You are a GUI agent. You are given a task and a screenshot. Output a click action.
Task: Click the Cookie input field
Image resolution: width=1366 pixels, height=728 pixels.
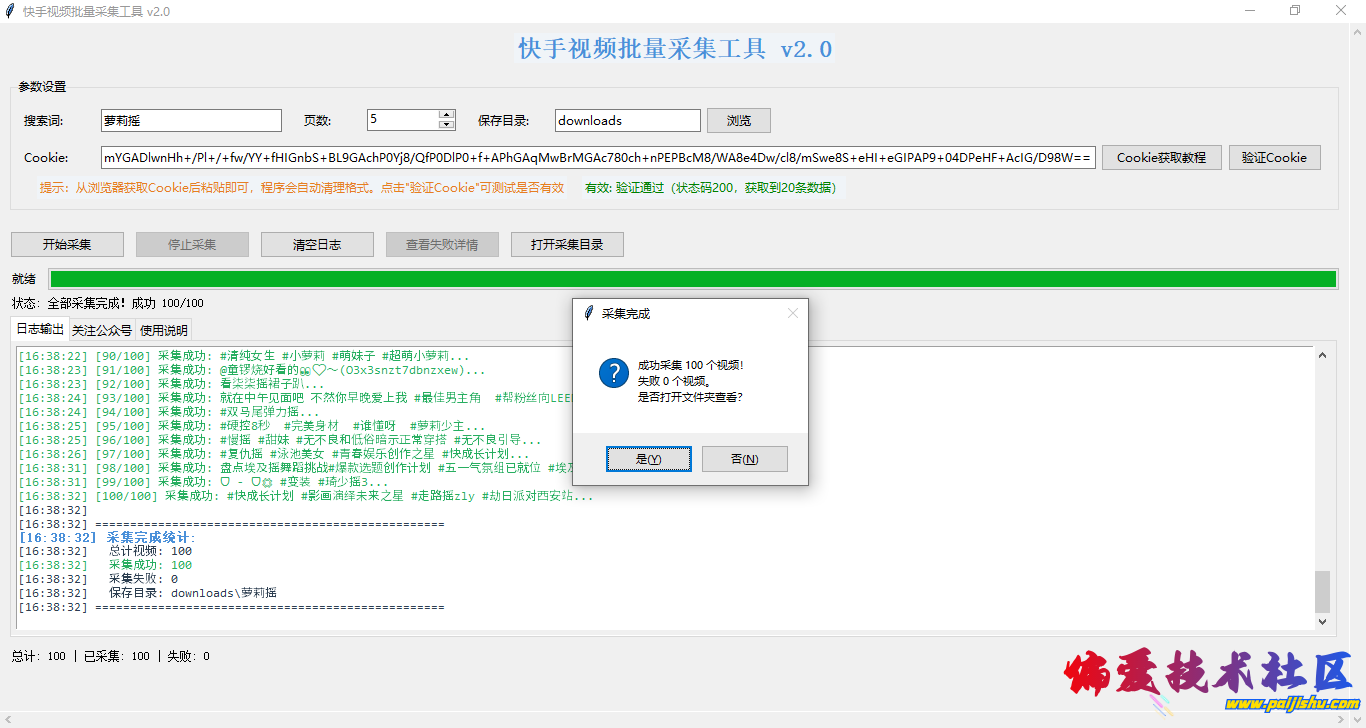(x=598, y=157)
